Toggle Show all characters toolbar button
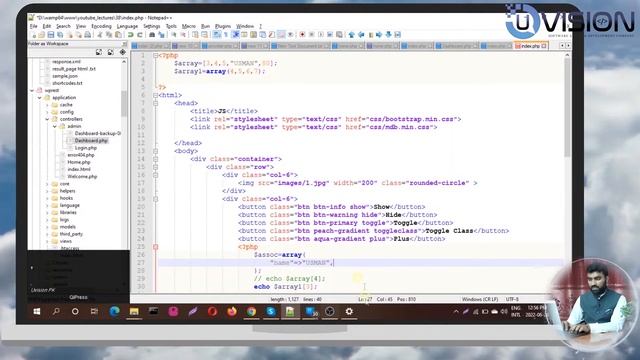This screenshot has width=640, height=360. point(226,35)
